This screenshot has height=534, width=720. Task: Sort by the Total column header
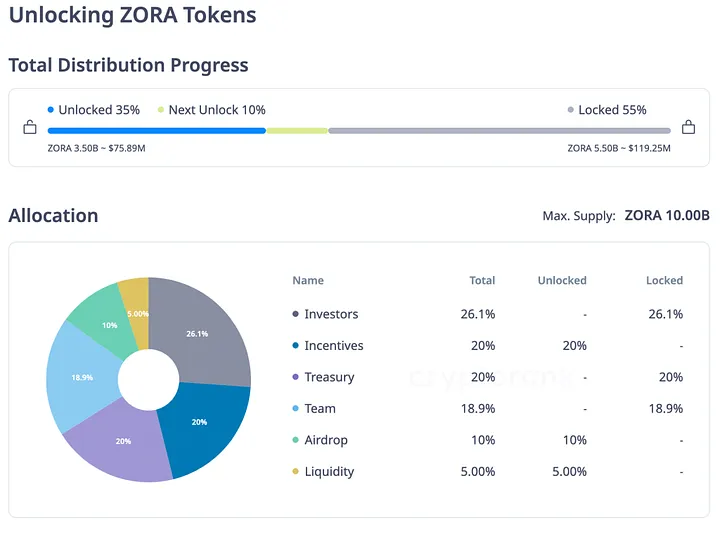click(482, 281)
